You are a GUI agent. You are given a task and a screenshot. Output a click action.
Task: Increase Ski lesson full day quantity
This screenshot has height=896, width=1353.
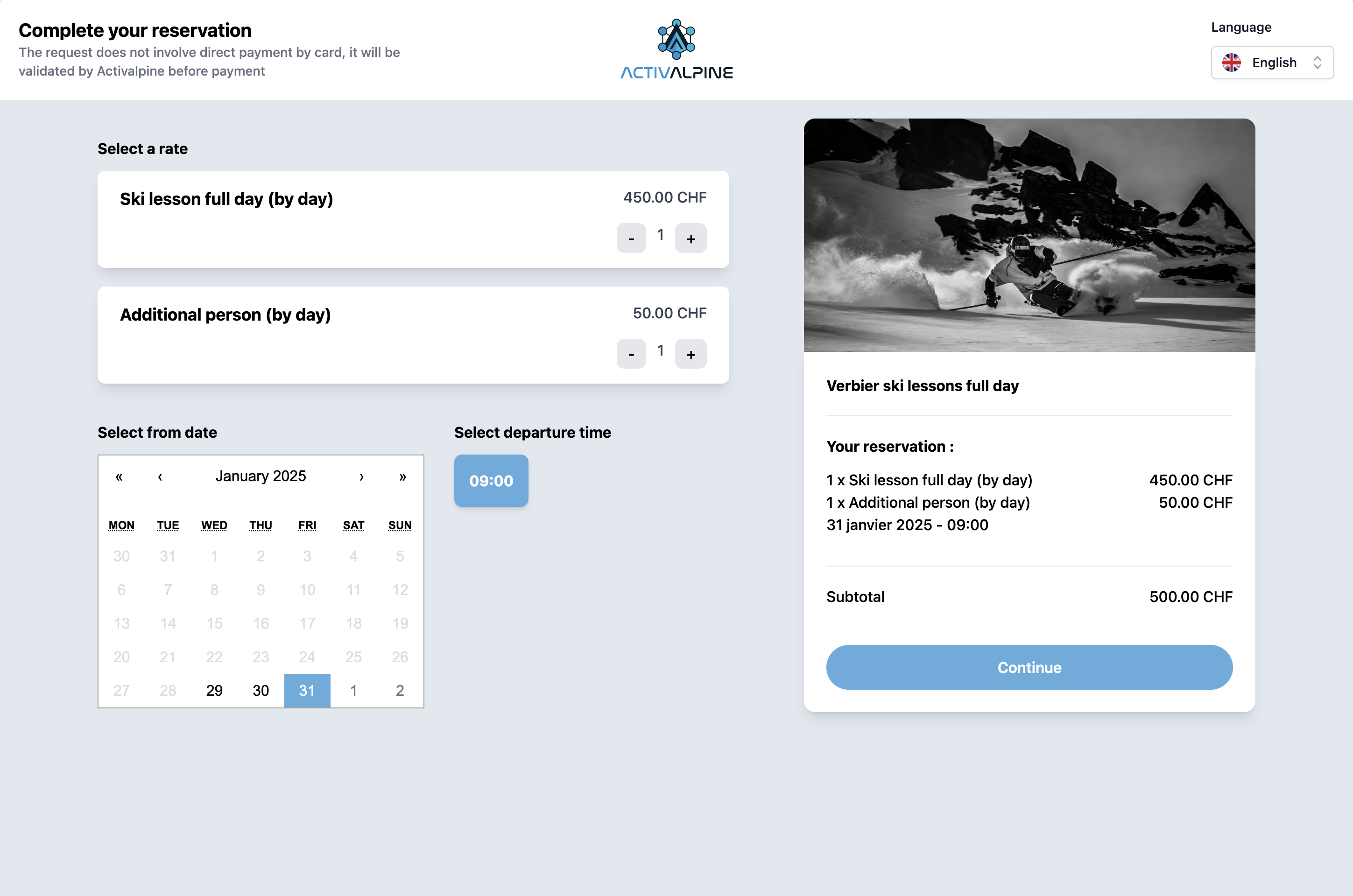pyautogui.click(x=691, y=238)
